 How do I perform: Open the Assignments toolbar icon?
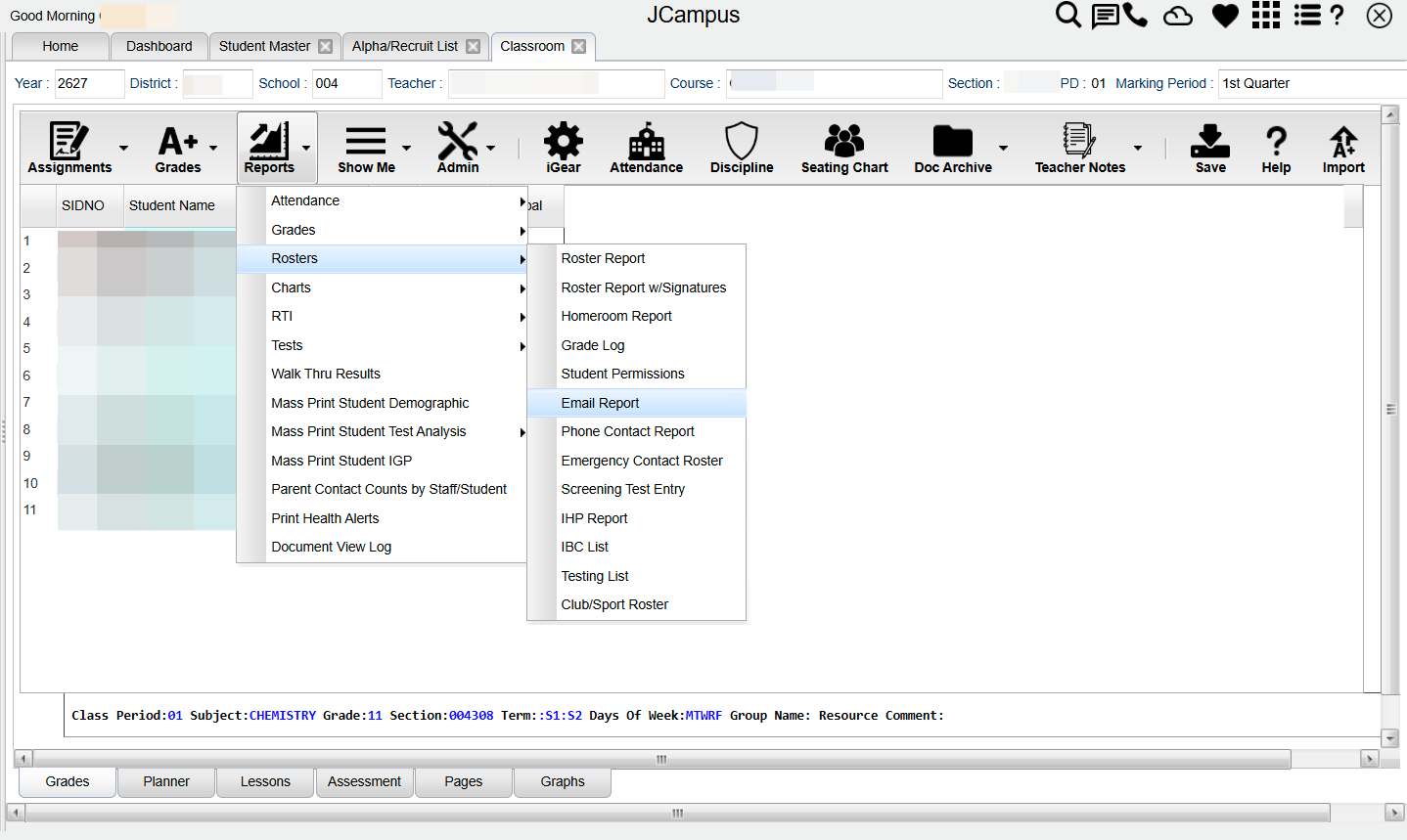point(68,142)
